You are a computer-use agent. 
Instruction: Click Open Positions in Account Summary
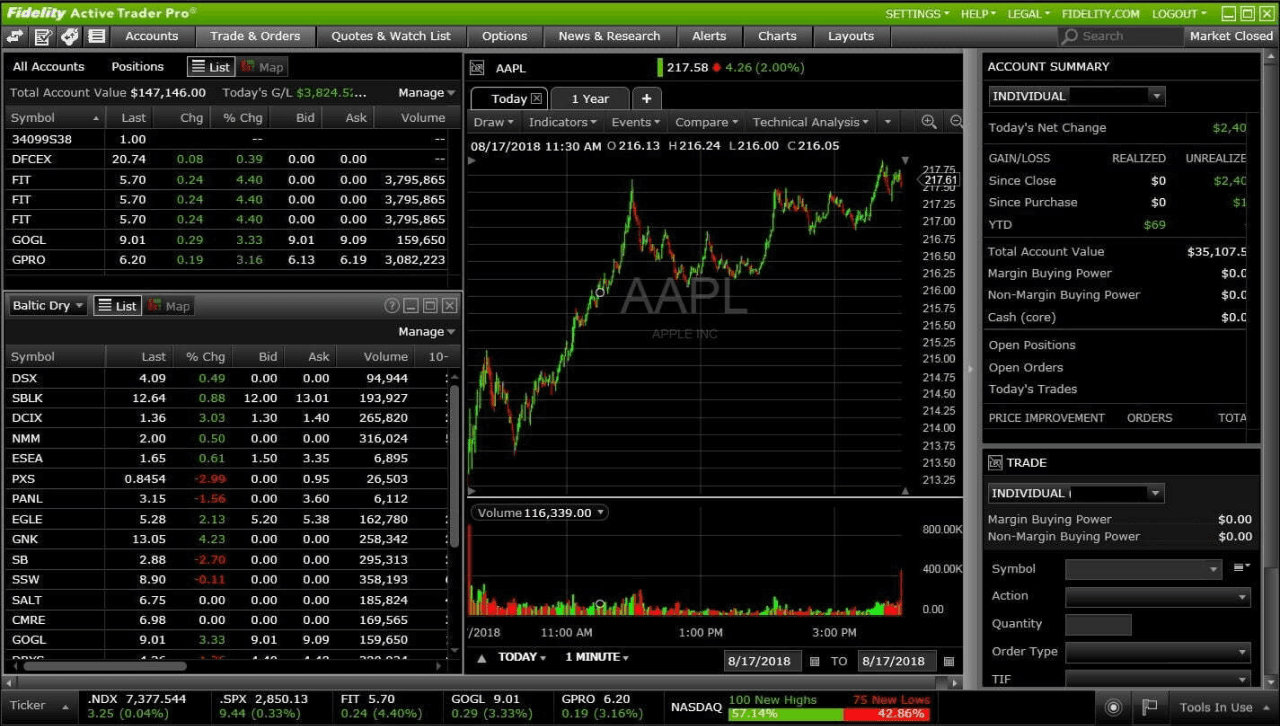(1032, 345)
